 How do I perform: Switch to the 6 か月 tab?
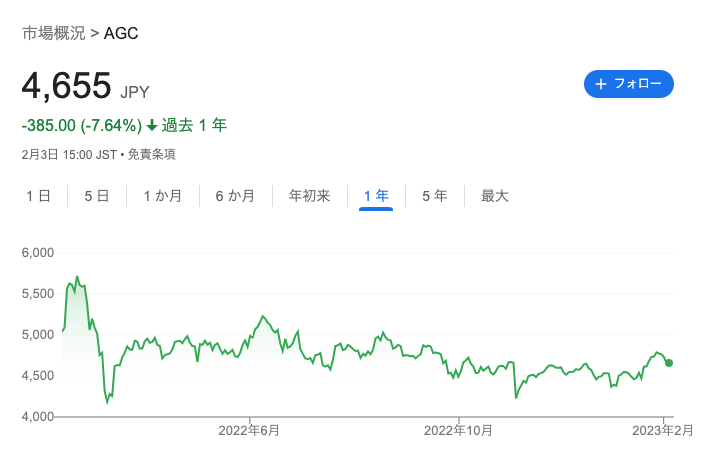click(x=235, y=196)
